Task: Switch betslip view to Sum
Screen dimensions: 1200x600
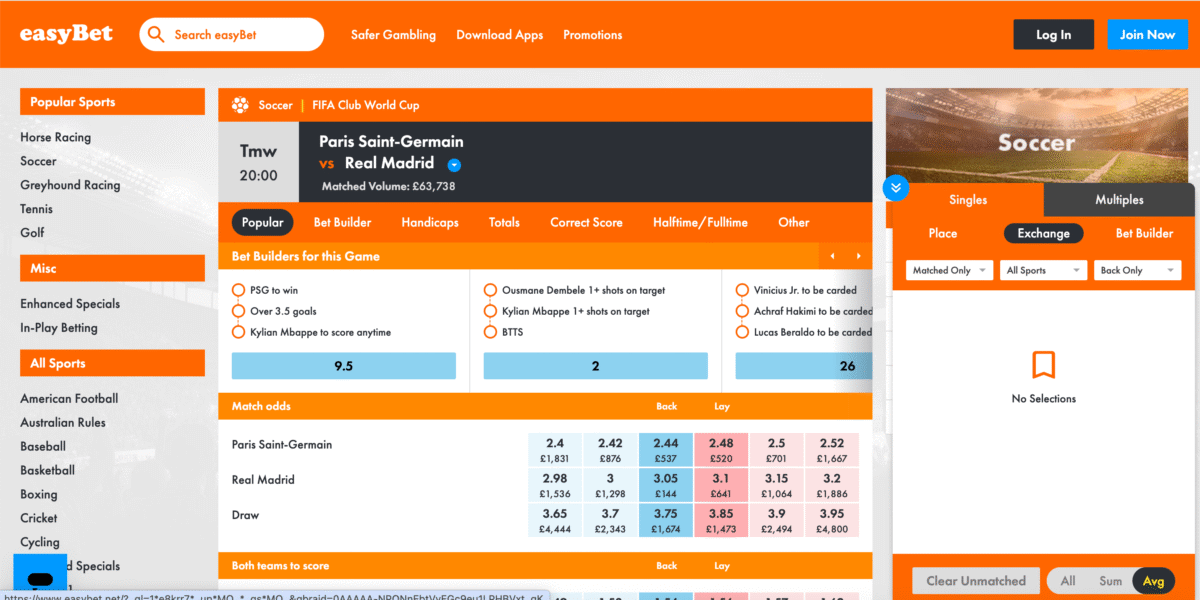Action: [1111, 581]
